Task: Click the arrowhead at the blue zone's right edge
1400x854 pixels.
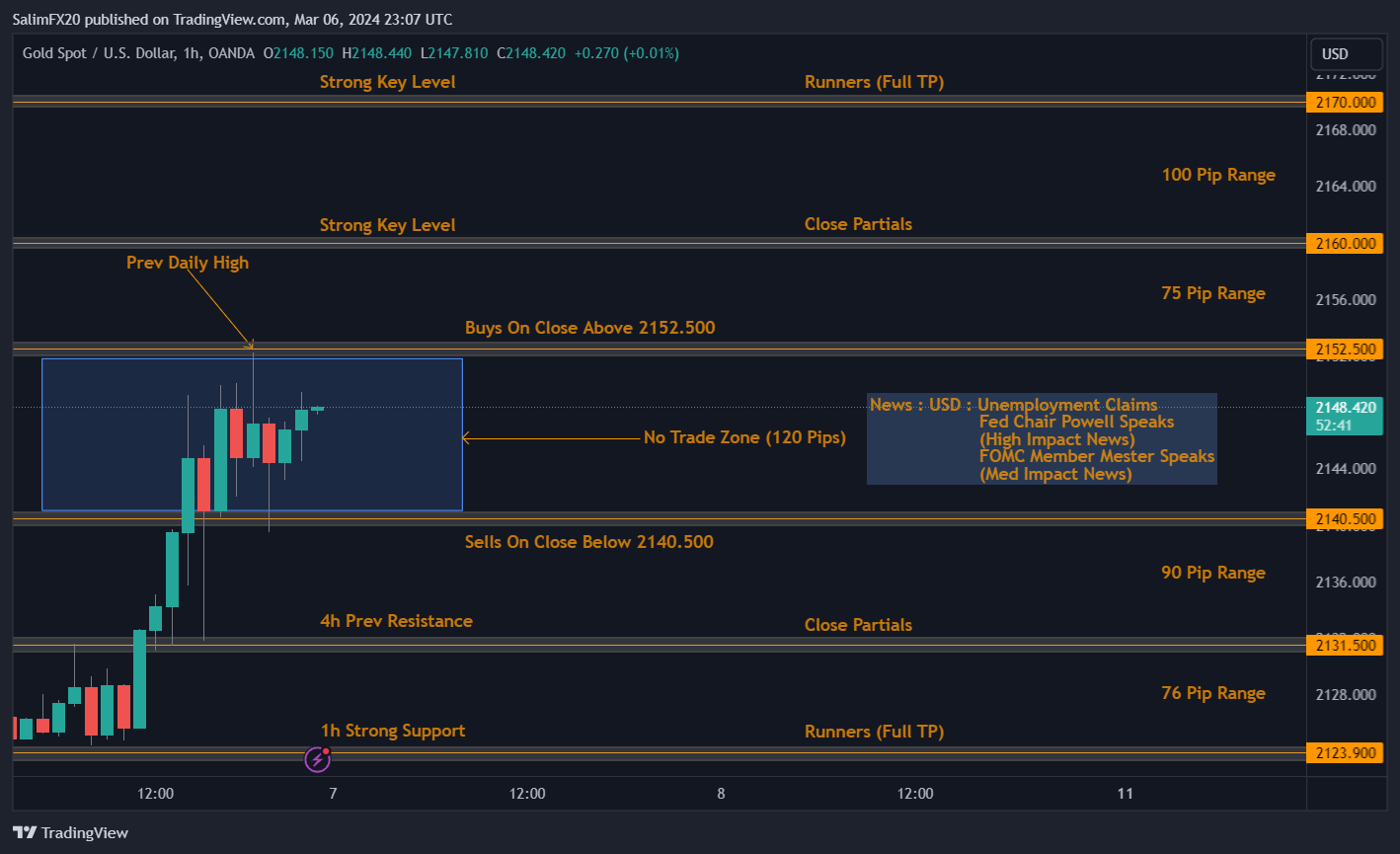Action: click(x=466, y=438)
